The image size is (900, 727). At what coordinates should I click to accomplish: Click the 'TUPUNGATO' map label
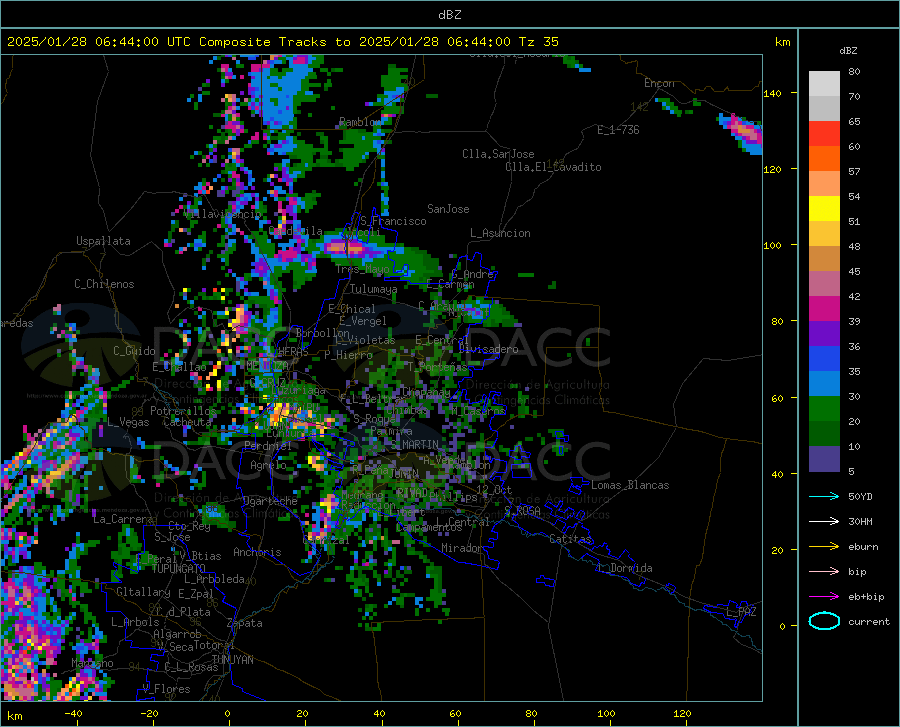coord(179,569)
